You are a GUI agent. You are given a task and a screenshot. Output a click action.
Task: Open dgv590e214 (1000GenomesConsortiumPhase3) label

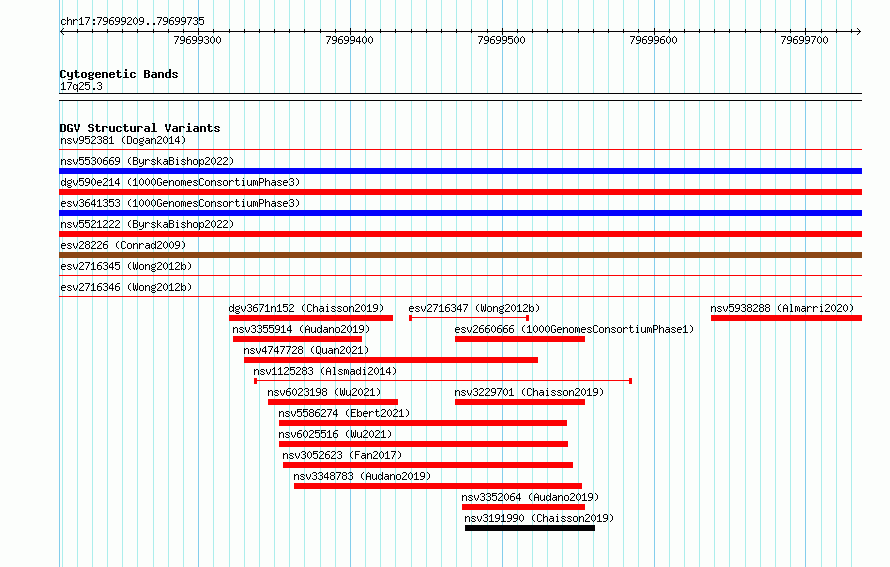pyautogui.click(x=180, y=182)
